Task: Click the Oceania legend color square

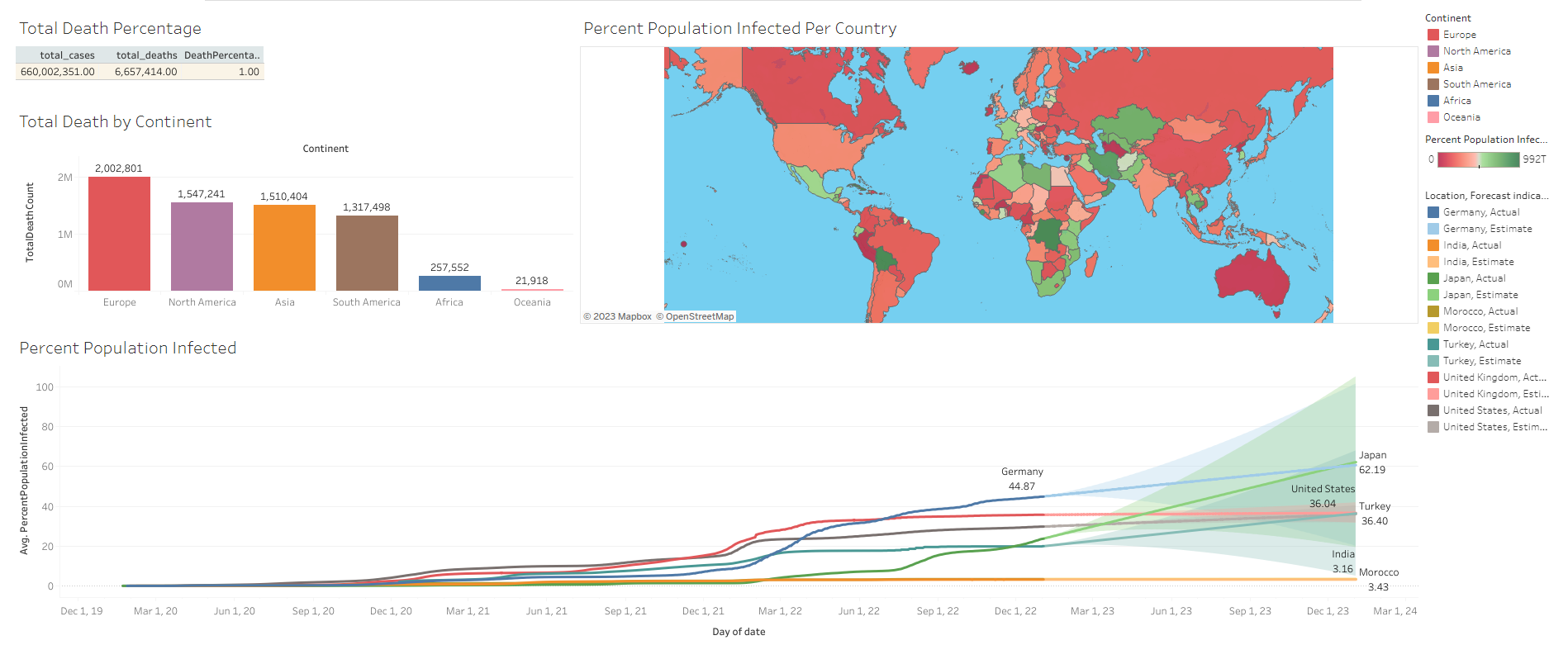Action: (x=1433, y=117)
